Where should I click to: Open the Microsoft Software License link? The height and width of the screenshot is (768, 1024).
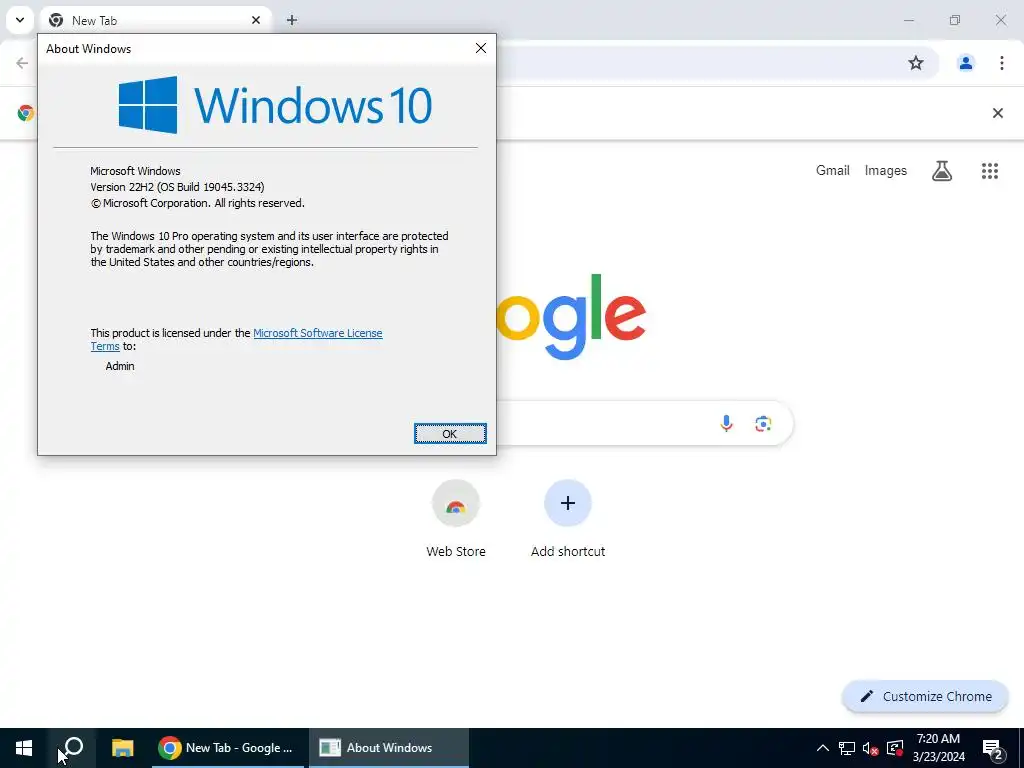click(x=317, y=333)
